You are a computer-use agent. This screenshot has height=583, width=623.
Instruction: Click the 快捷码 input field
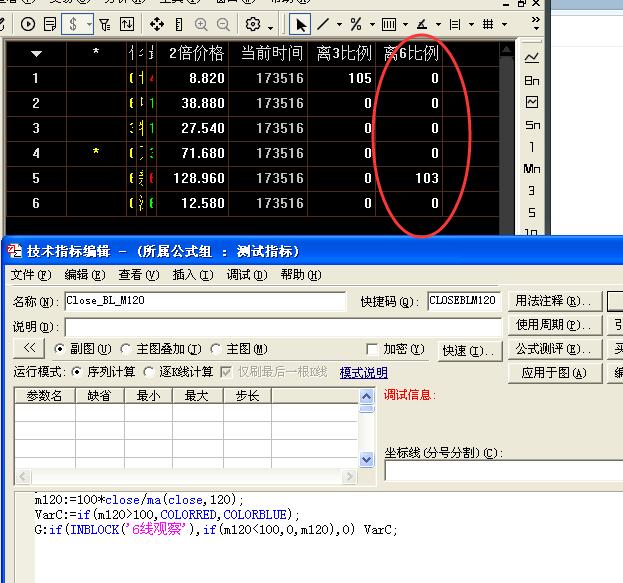[464, 301]
